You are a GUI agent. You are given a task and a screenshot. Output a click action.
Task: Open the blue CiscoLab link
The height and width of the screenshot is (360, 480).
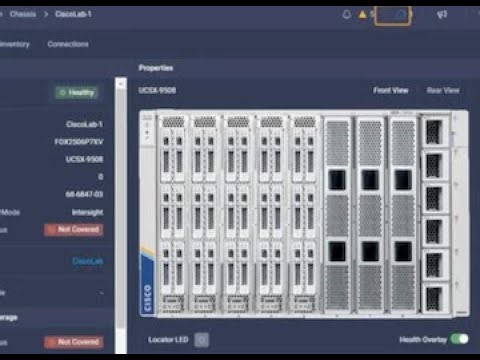point(88,261)
